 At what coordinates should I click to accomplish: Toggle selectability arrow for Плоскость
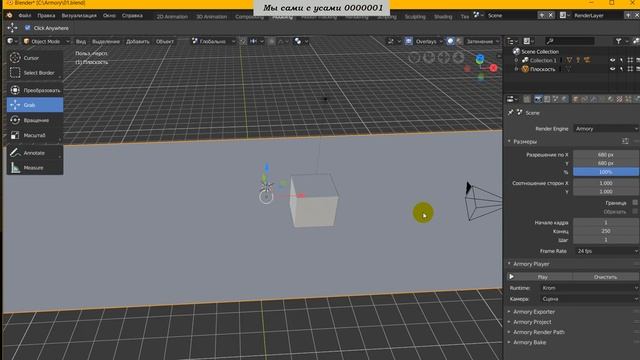pyautogui.click(x=621, y=69)
